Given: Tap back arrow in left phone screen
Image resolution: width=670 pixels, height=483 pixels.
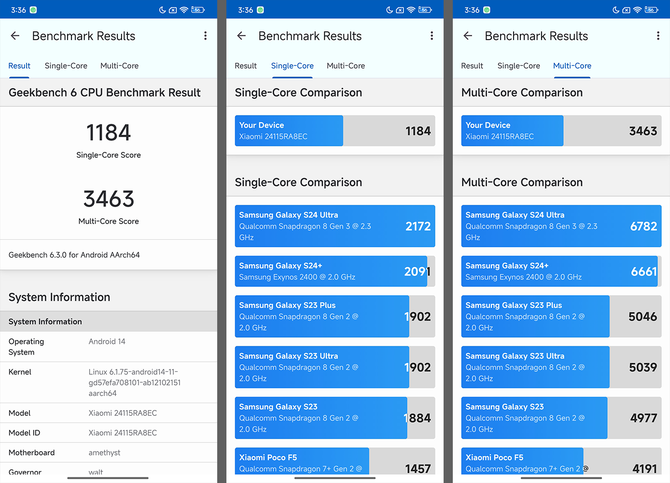Looking at the screenshot, I should (x=15, y=36).
